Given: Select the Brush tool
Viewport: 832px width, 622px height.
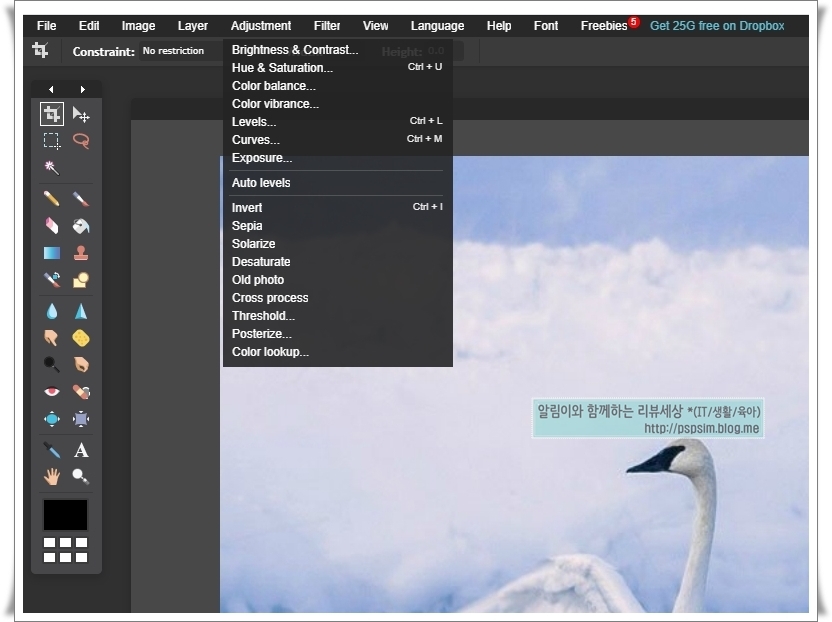Looking at the screenshot, I should point(81,199).
